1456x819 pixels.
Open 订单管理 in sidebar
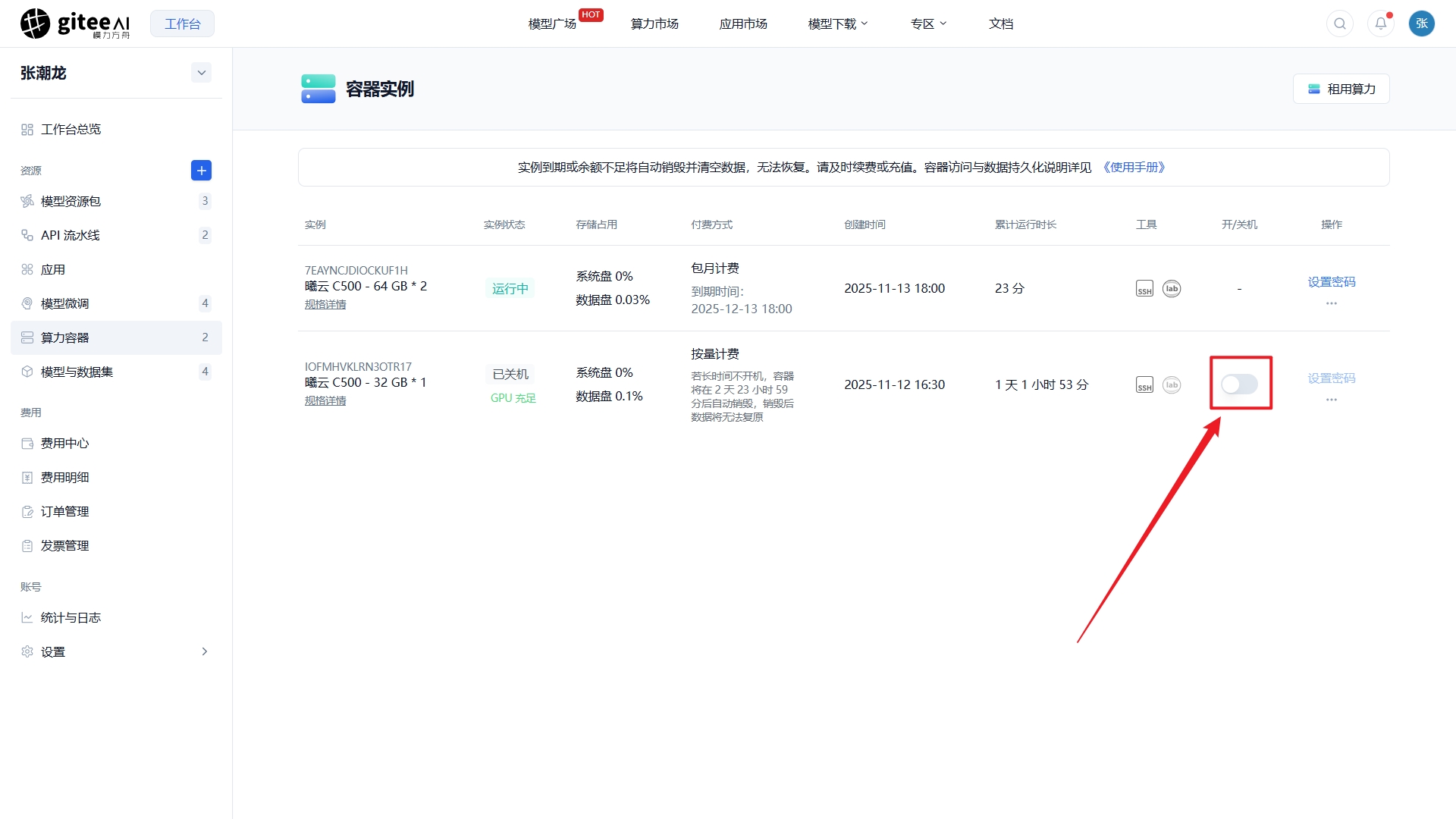click(116, 512)
